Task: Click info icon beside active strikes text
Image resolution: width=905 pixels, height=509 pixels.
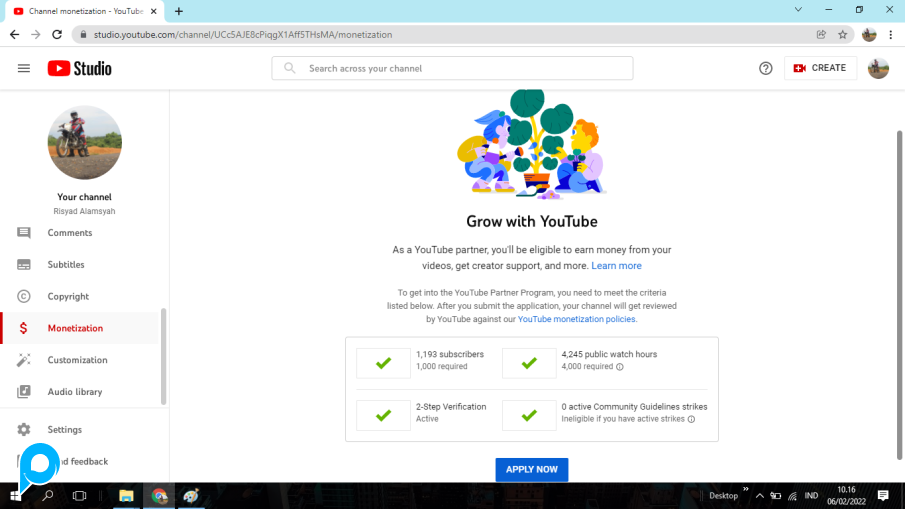Action: coord(691,419)
